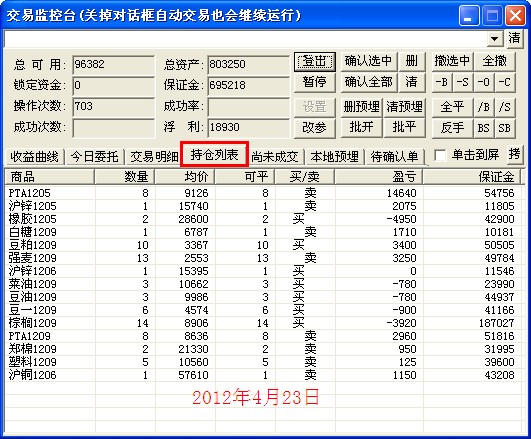Click 确认选中 button
Screen dimensions: 531x439
(369, 61)
